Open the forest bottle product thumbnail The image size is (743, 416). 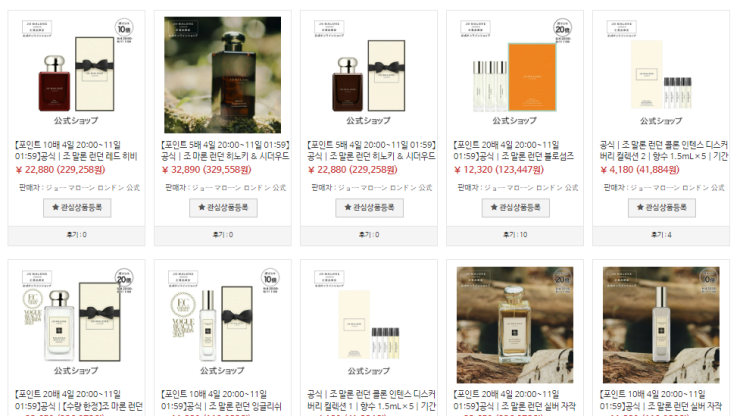222,75
